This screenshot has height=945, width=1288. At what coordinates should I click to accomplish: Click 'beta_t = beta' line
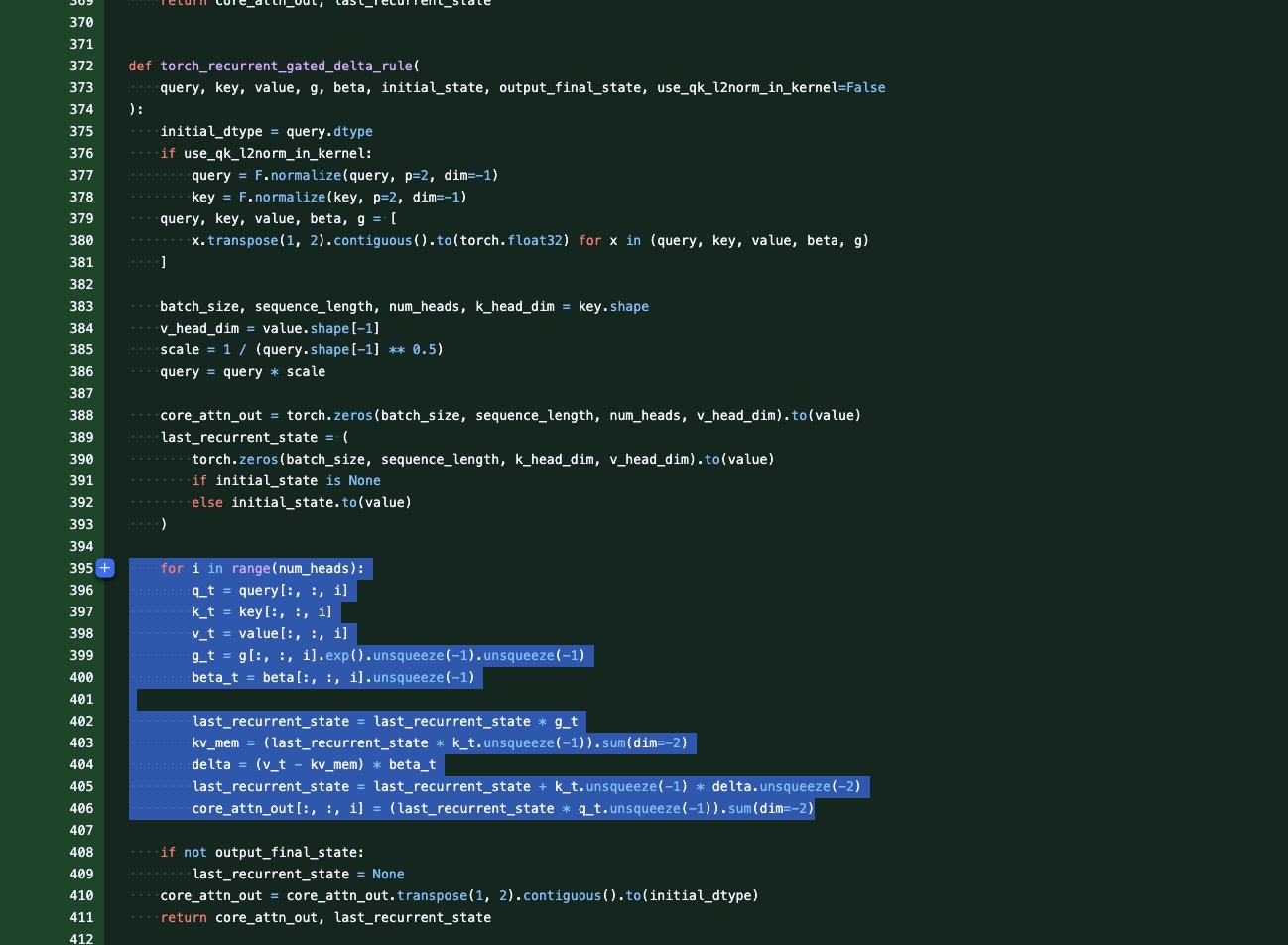333,677
